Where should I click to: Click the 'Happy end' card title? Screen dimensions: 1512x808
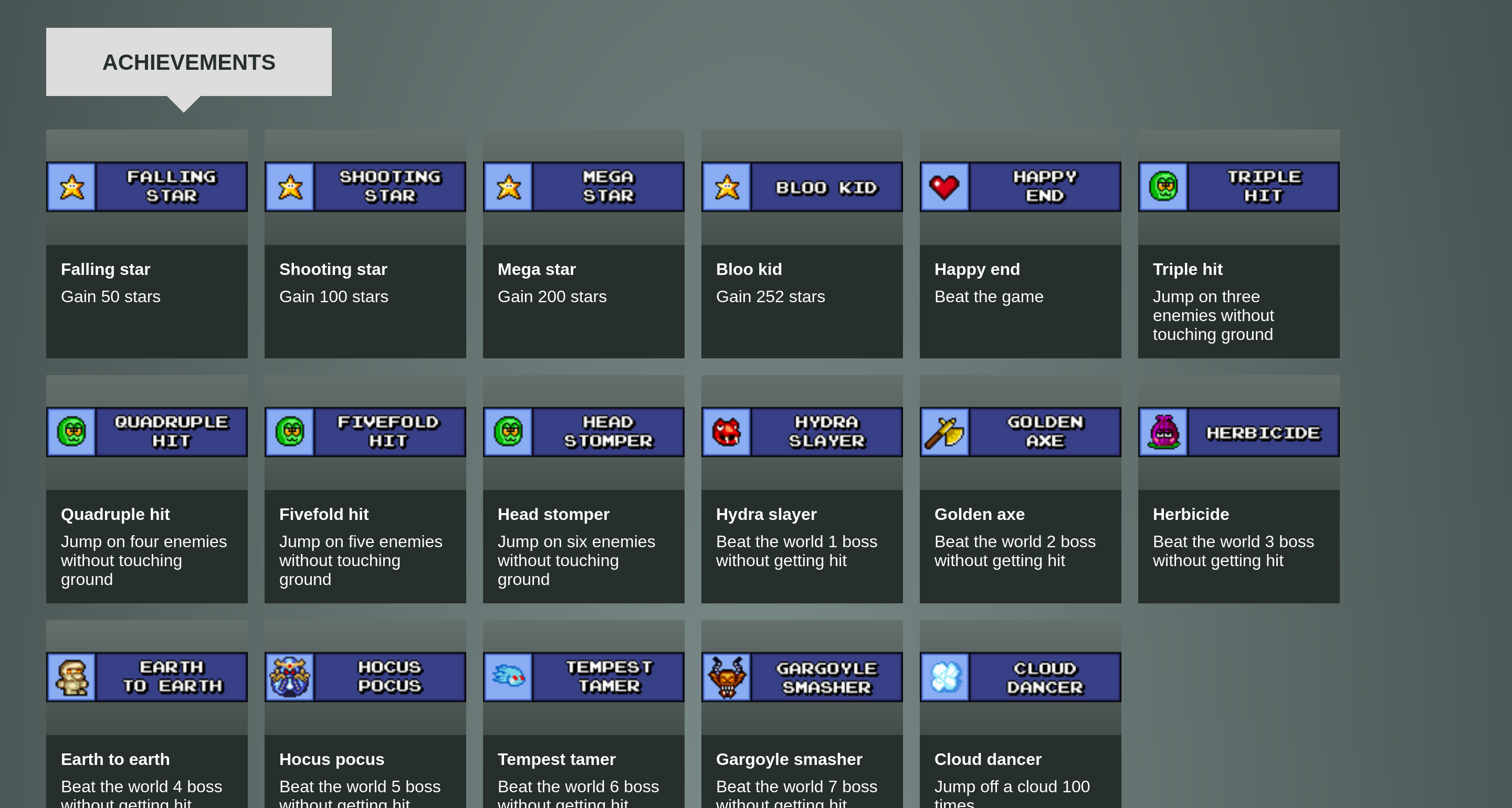tap(976, 269)
